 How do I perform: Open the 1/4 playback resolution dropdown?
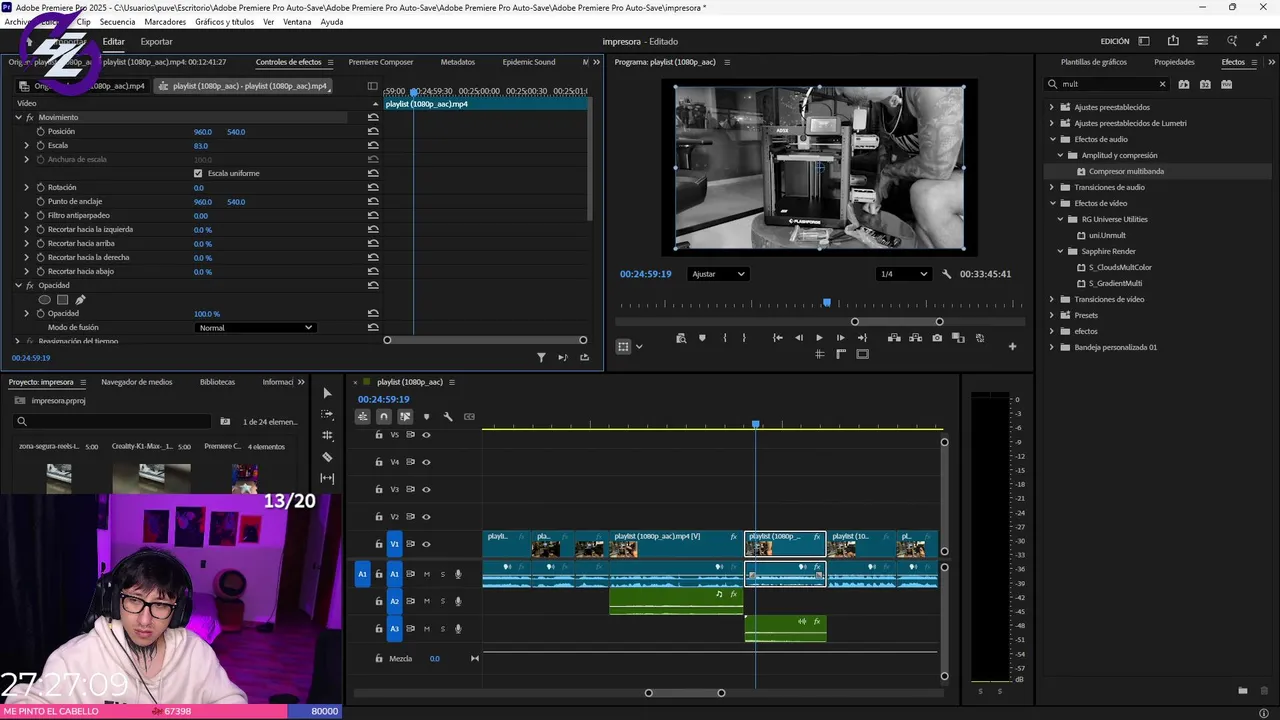coord(904,274)
